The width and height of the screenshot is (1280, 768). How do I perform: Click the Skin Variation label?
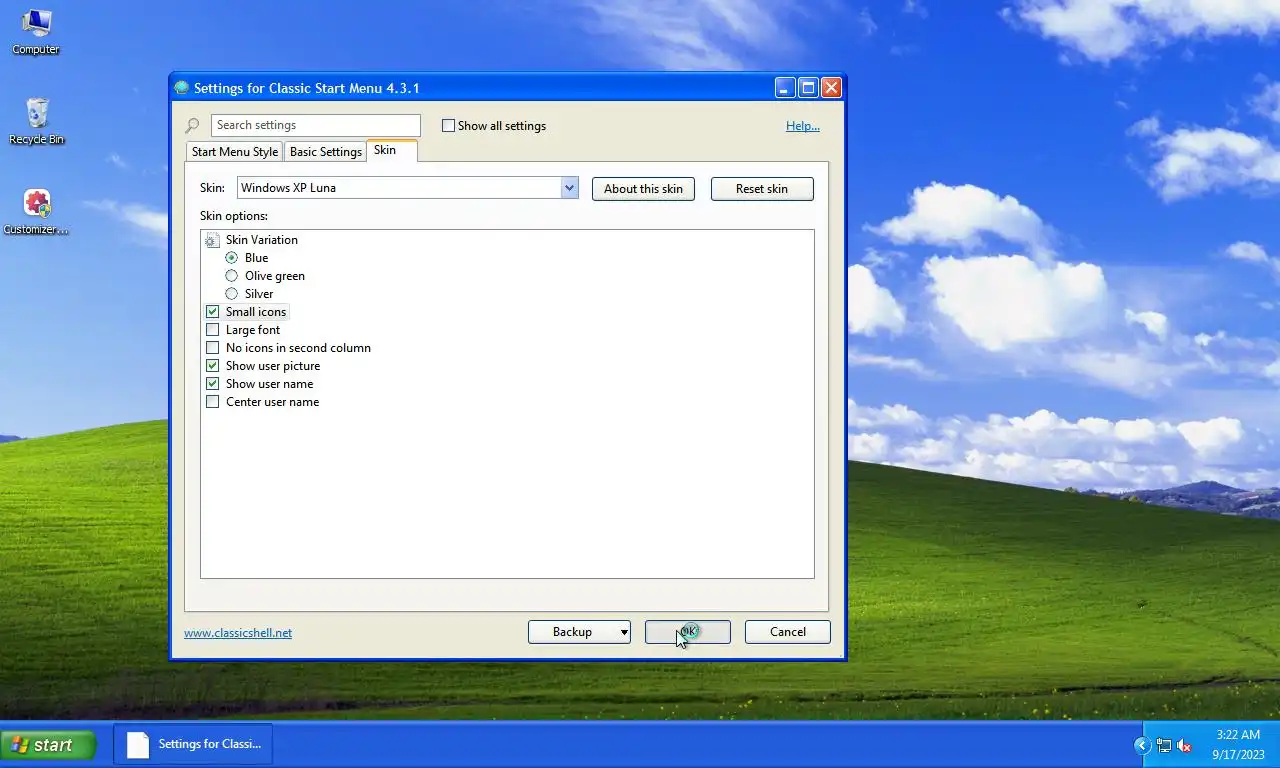tap(262, 240)
